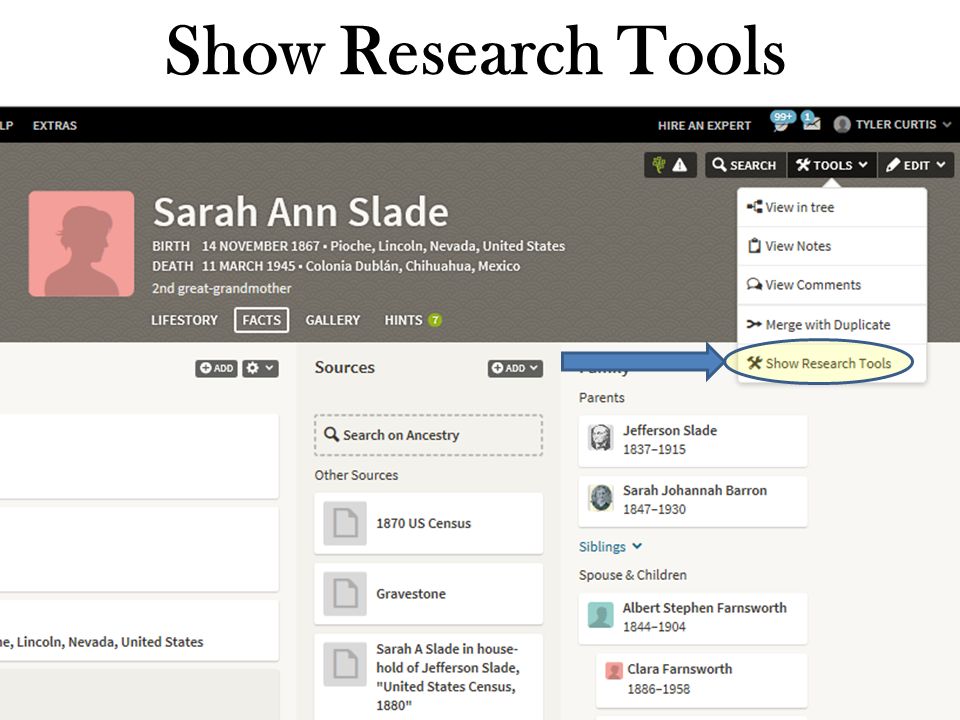The height and width of the screenshot is (720, 960).
Task: Open the Tools dropdown menu
Action: coord(832,165)
